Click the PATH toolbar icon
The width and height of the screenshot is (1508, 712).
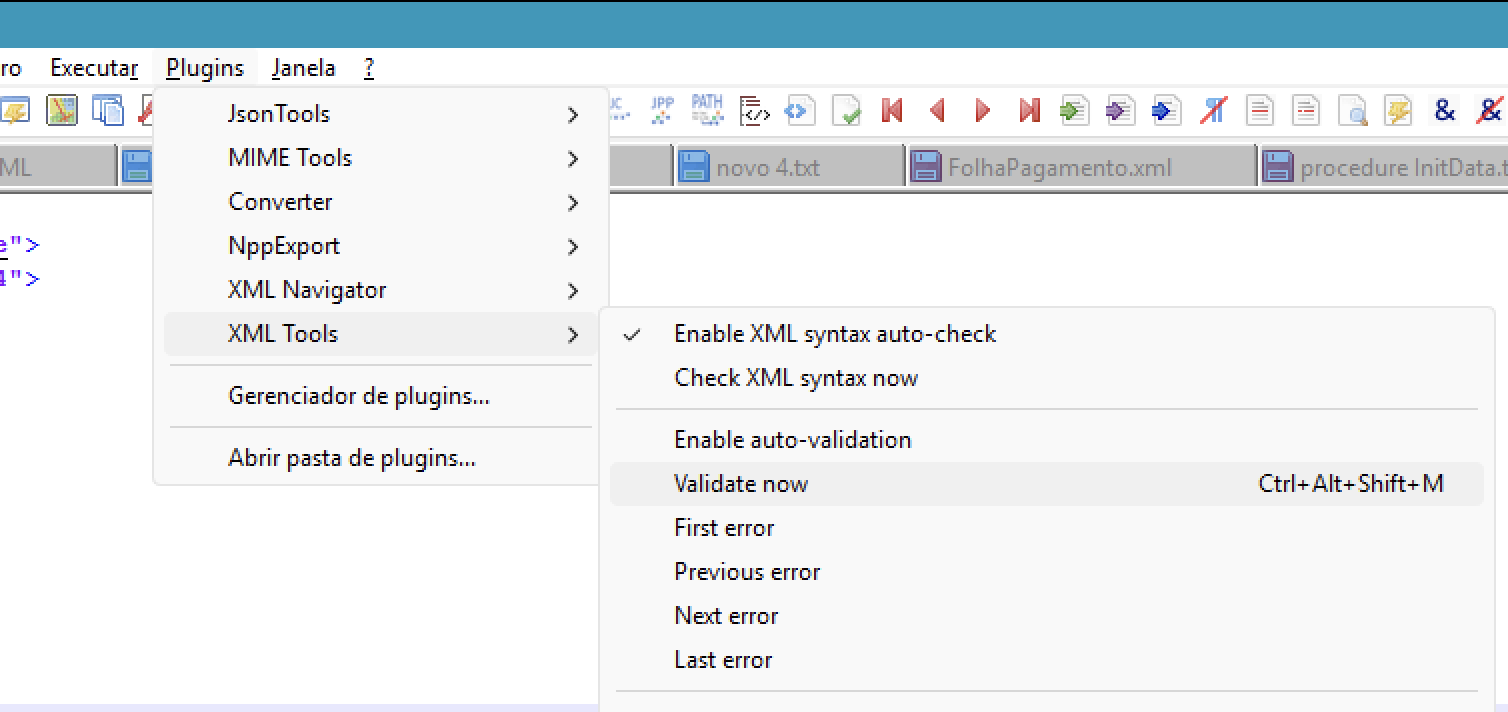(707, 110)
